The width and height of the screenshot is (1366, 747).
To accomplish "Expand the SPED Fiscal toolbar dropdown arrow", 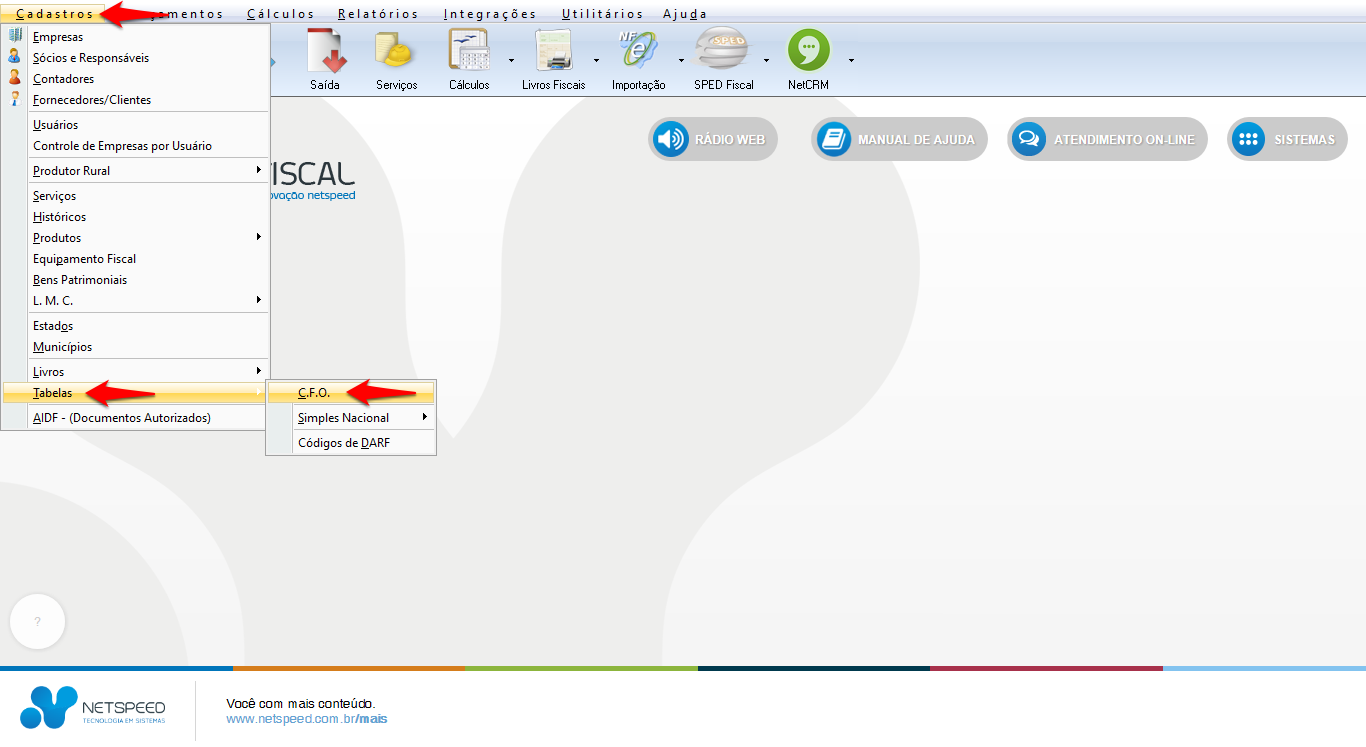I will point(766,60).
